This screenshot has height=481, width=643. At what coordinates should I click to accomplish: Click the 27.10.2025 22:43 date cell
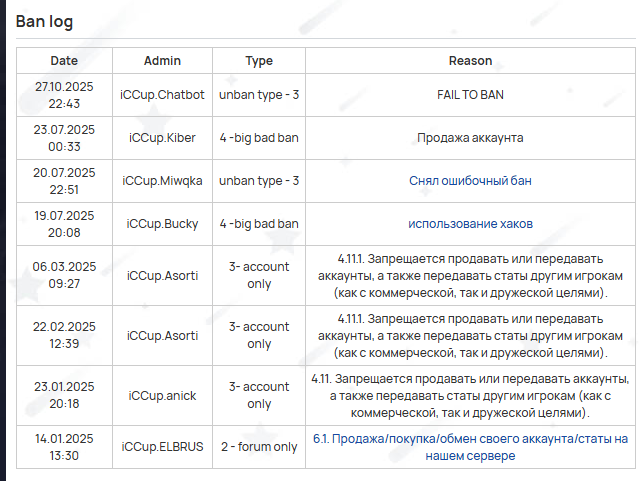pyautogui.click(x=64, y=95)
